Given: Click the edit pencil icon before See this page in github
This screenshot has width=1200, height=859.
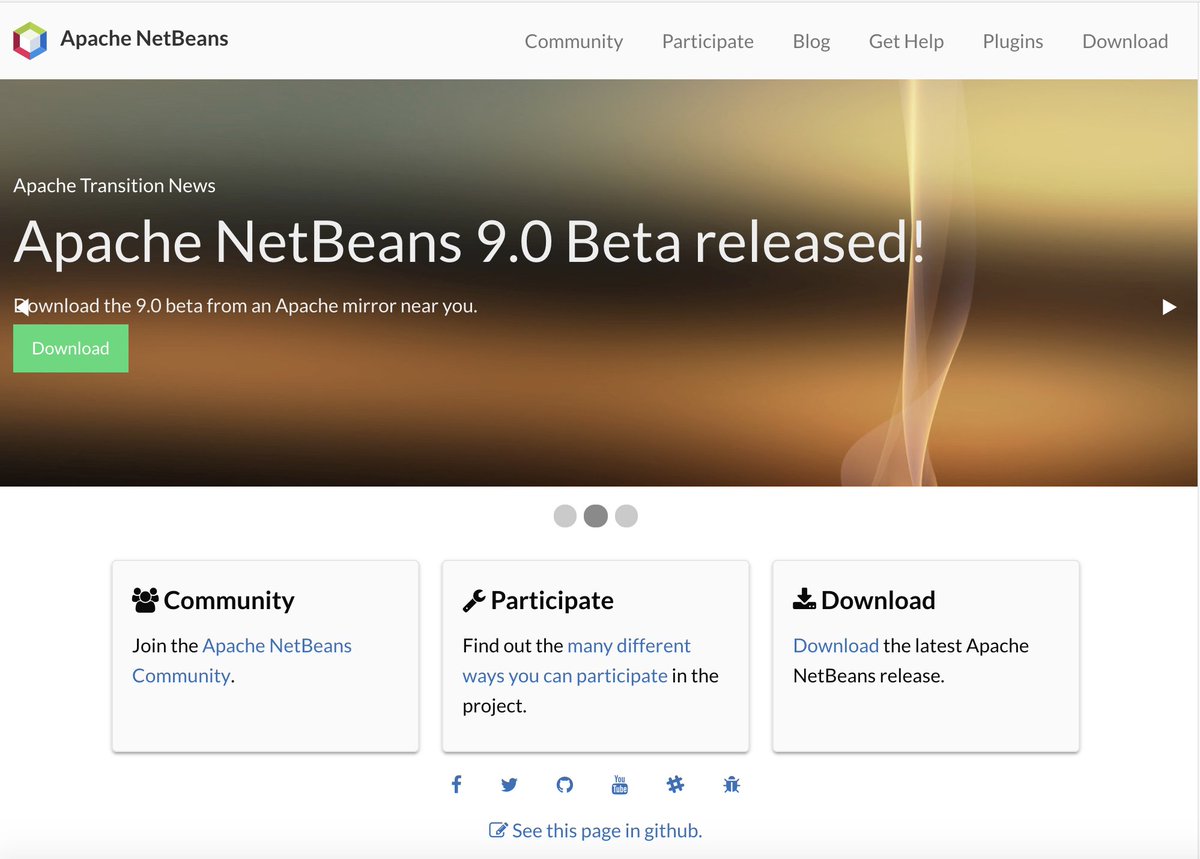Looking at the screenshot, I should (x=498, y=830).
